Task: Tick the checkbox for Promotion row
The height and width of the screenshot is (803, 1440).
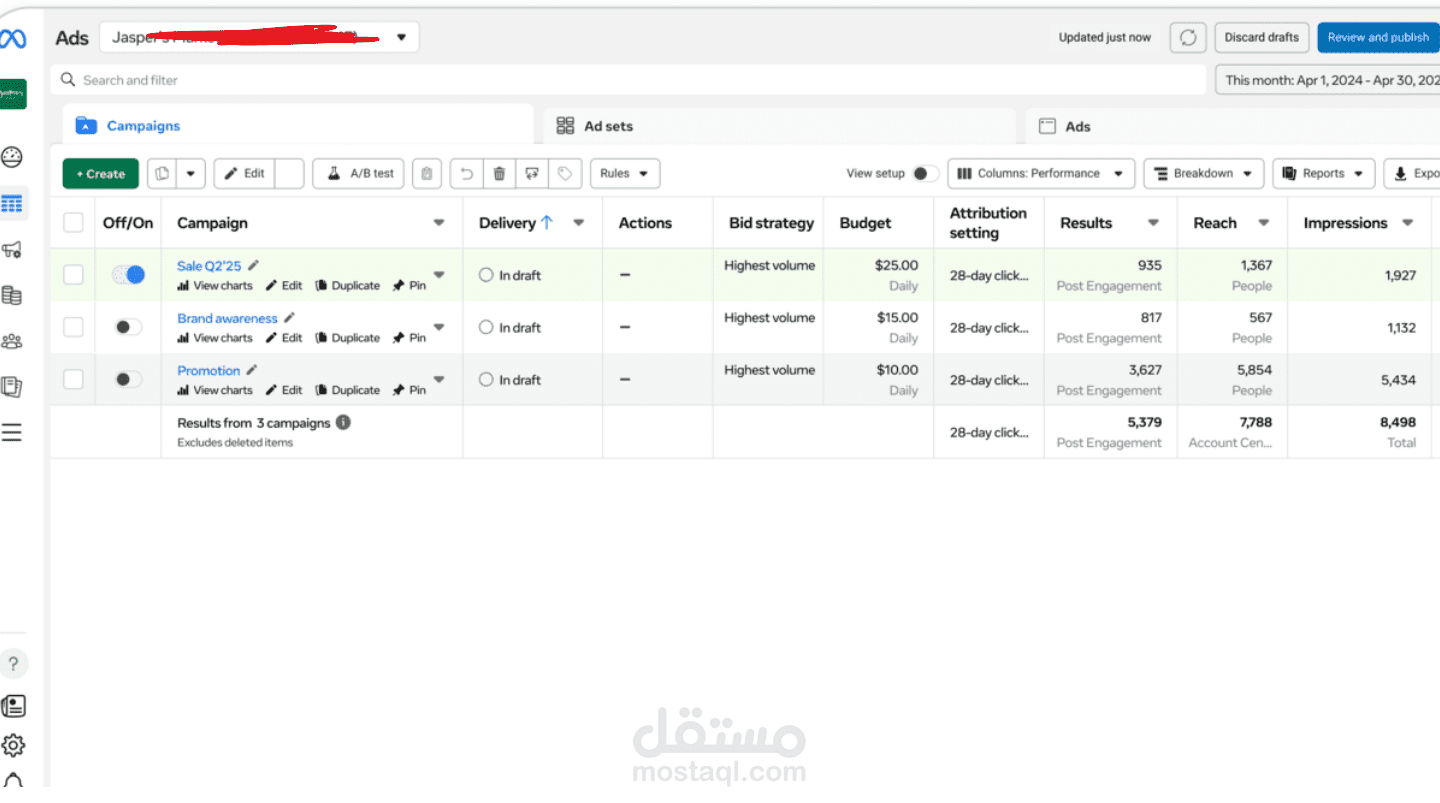Action: pyautogui.click(x=73, y=378)
